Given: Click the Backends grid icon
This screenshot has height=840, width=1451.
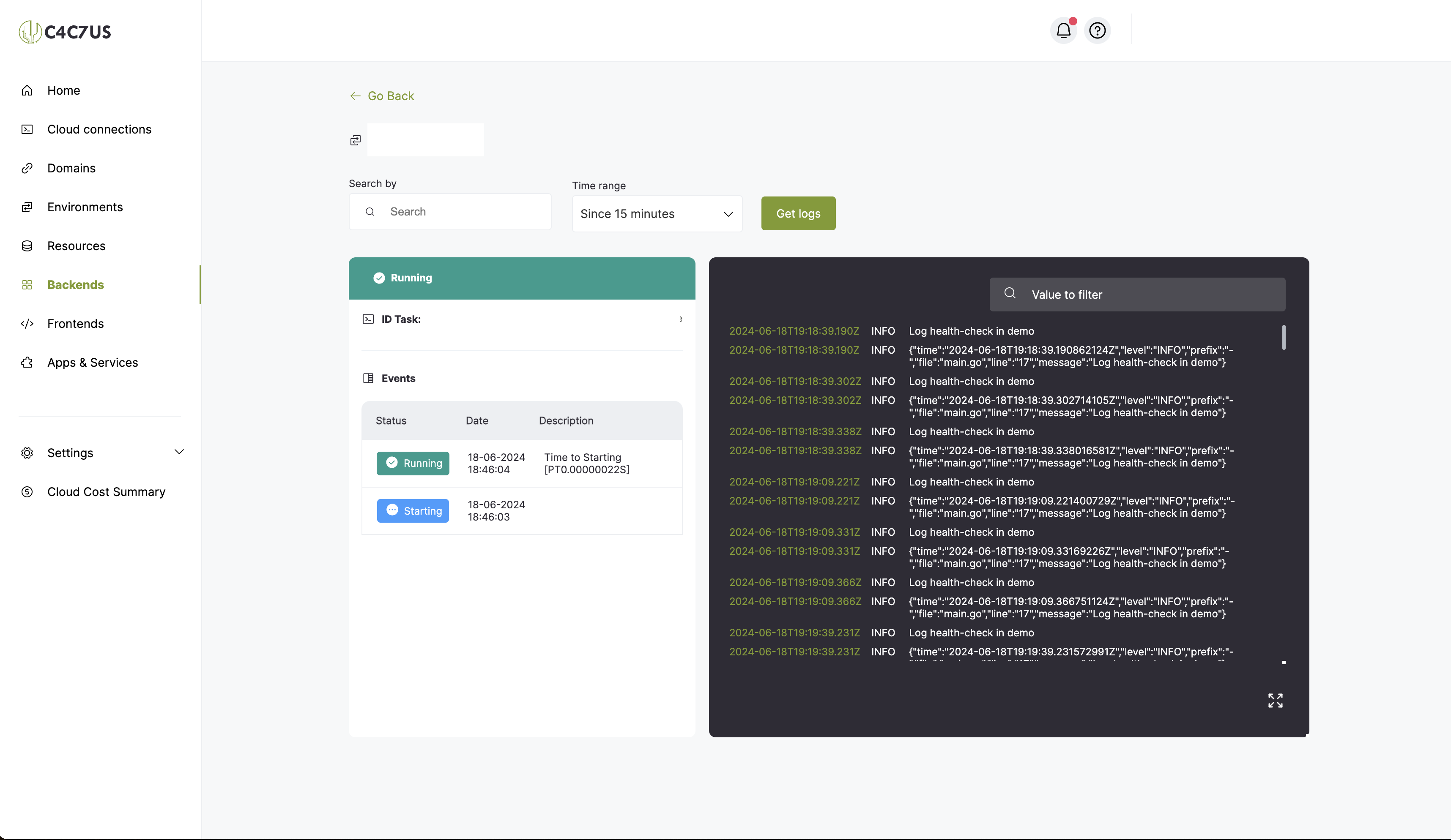Looking at the screenshot, I should 27,285.
